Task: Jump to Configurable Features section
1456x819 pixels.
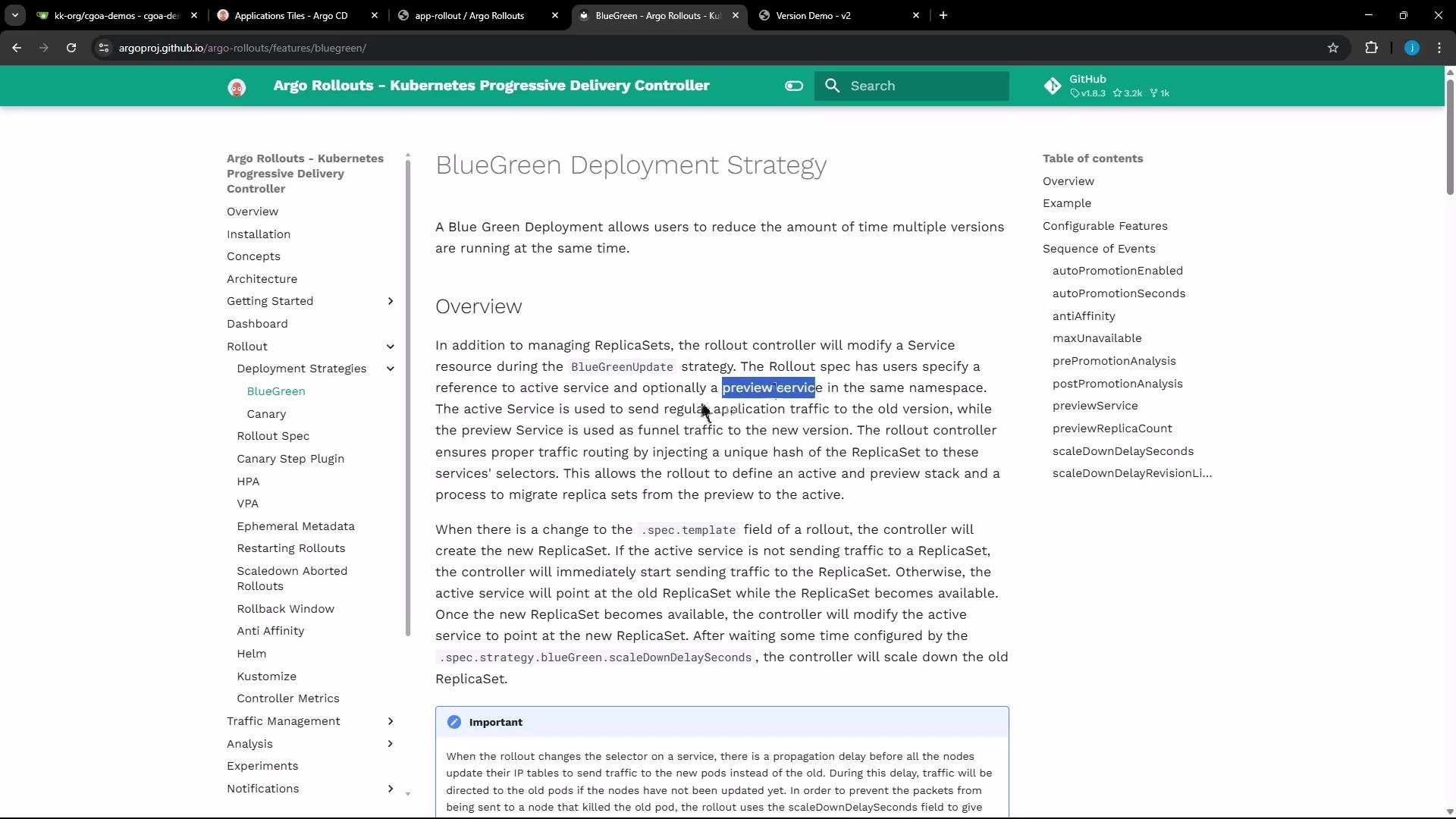Action: (1105, 226)
